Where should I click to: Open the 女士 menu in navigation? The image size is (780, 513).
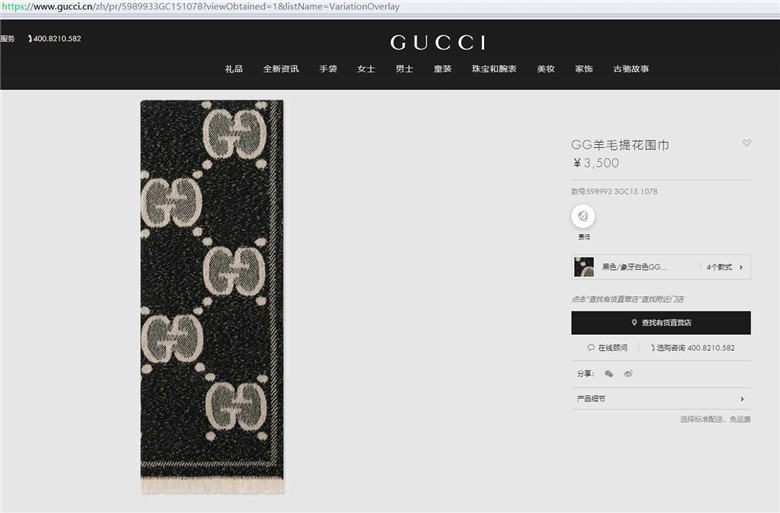[366, 69]
